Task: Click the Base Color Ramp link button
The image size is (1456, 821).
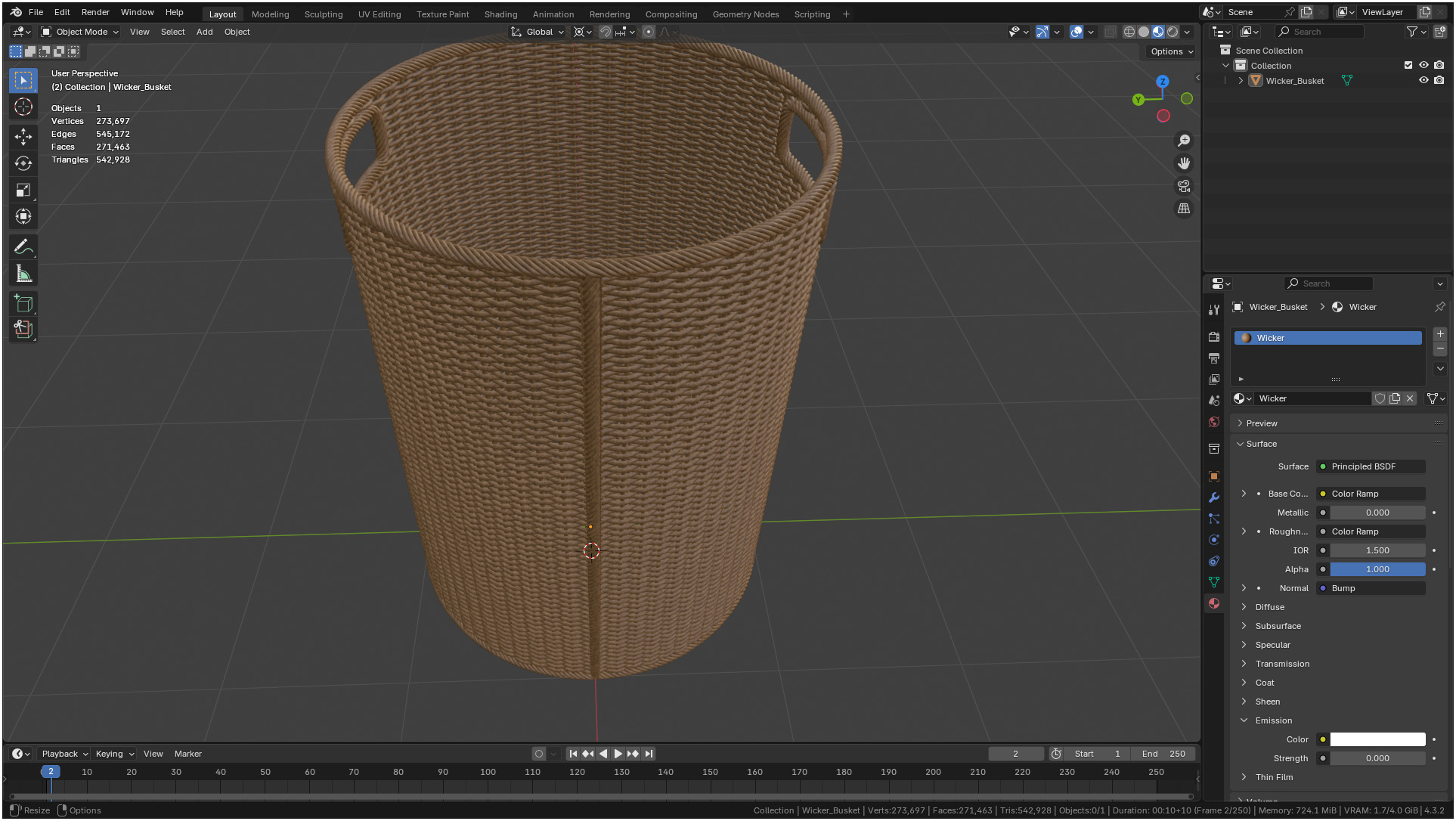Action: (x=1371, y=494)
